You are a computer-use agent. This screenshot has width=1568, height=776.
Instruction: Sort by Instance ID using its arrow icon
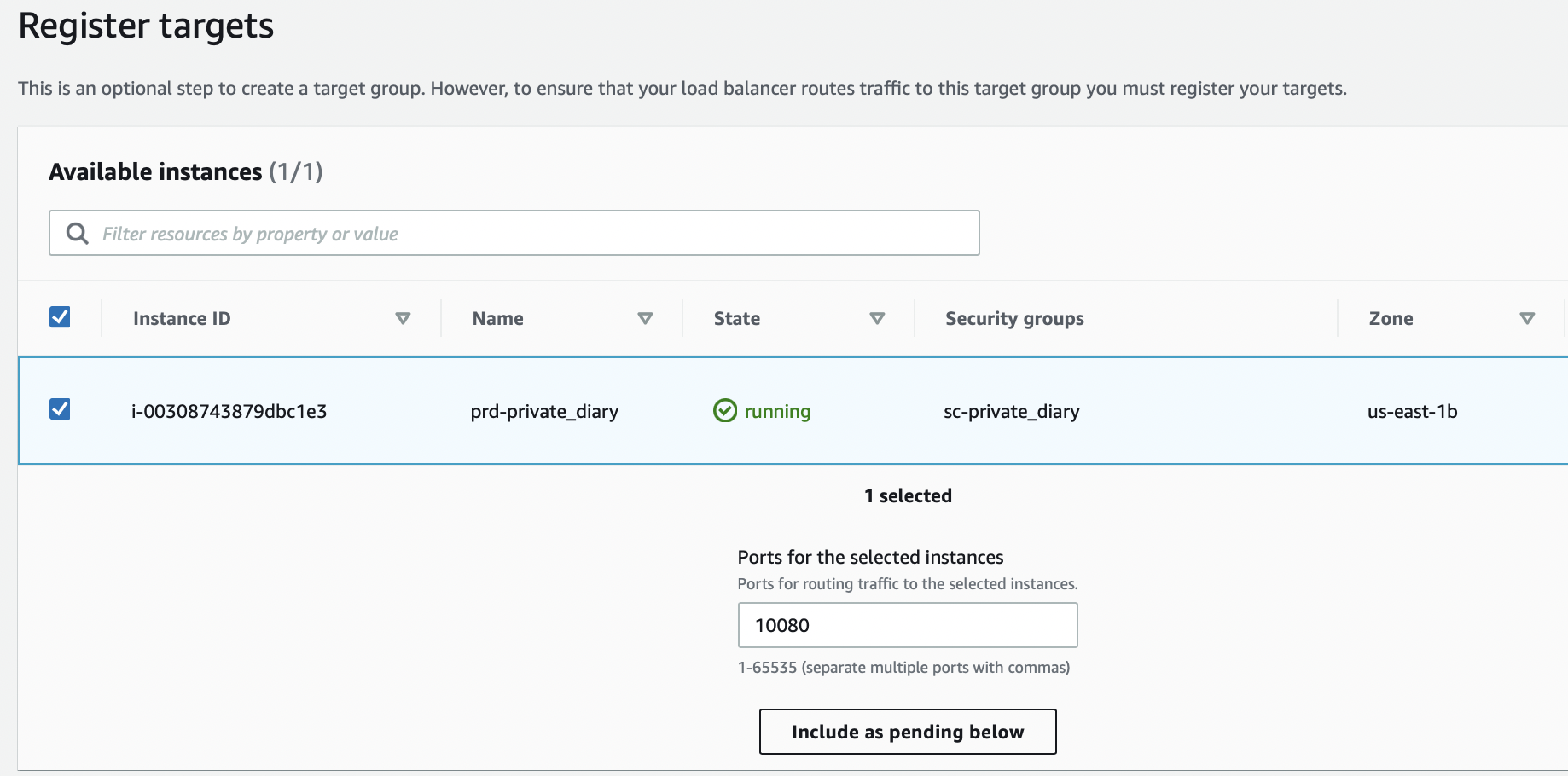tap(403, 319)
